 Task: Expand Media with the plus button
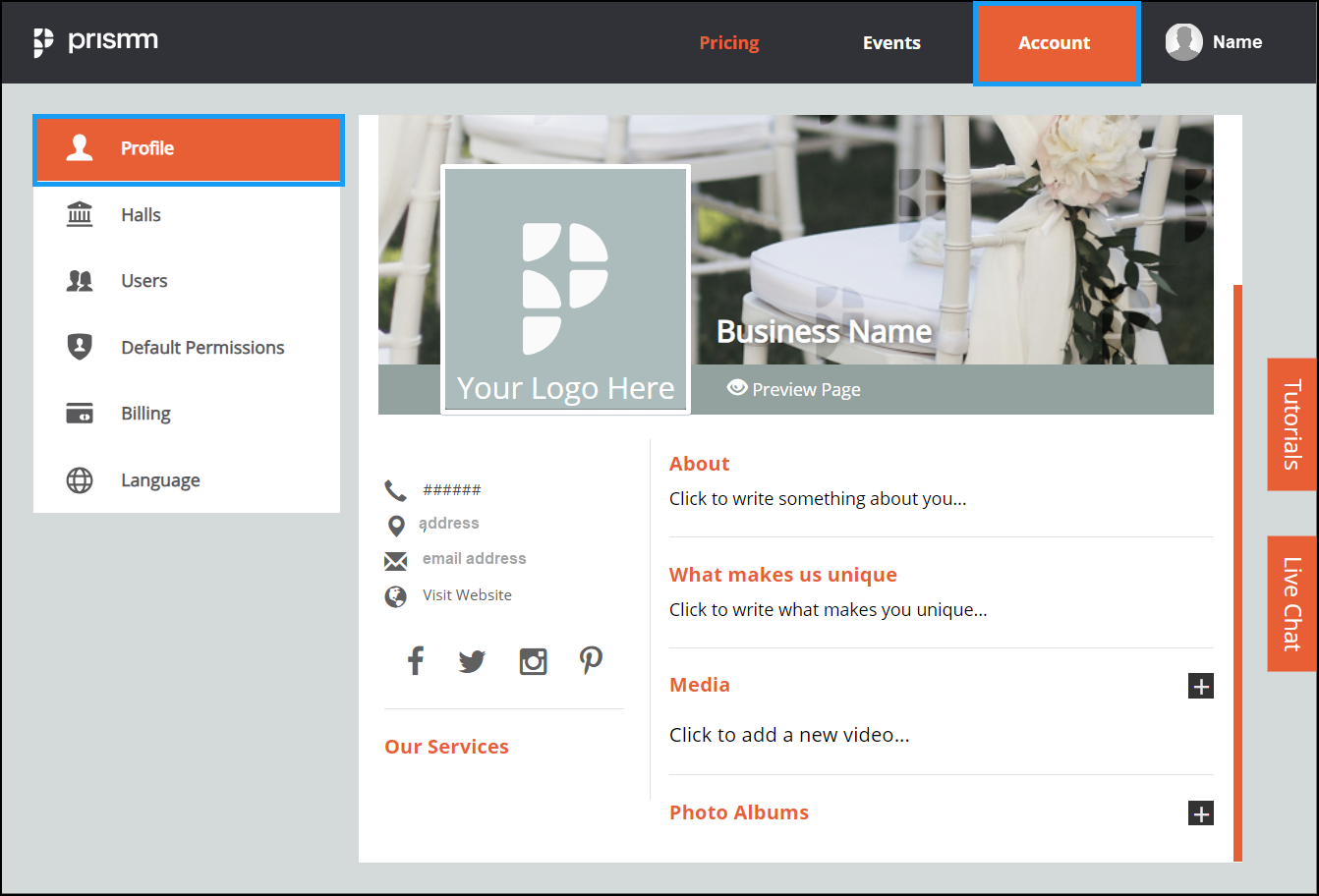[1201, 686]
